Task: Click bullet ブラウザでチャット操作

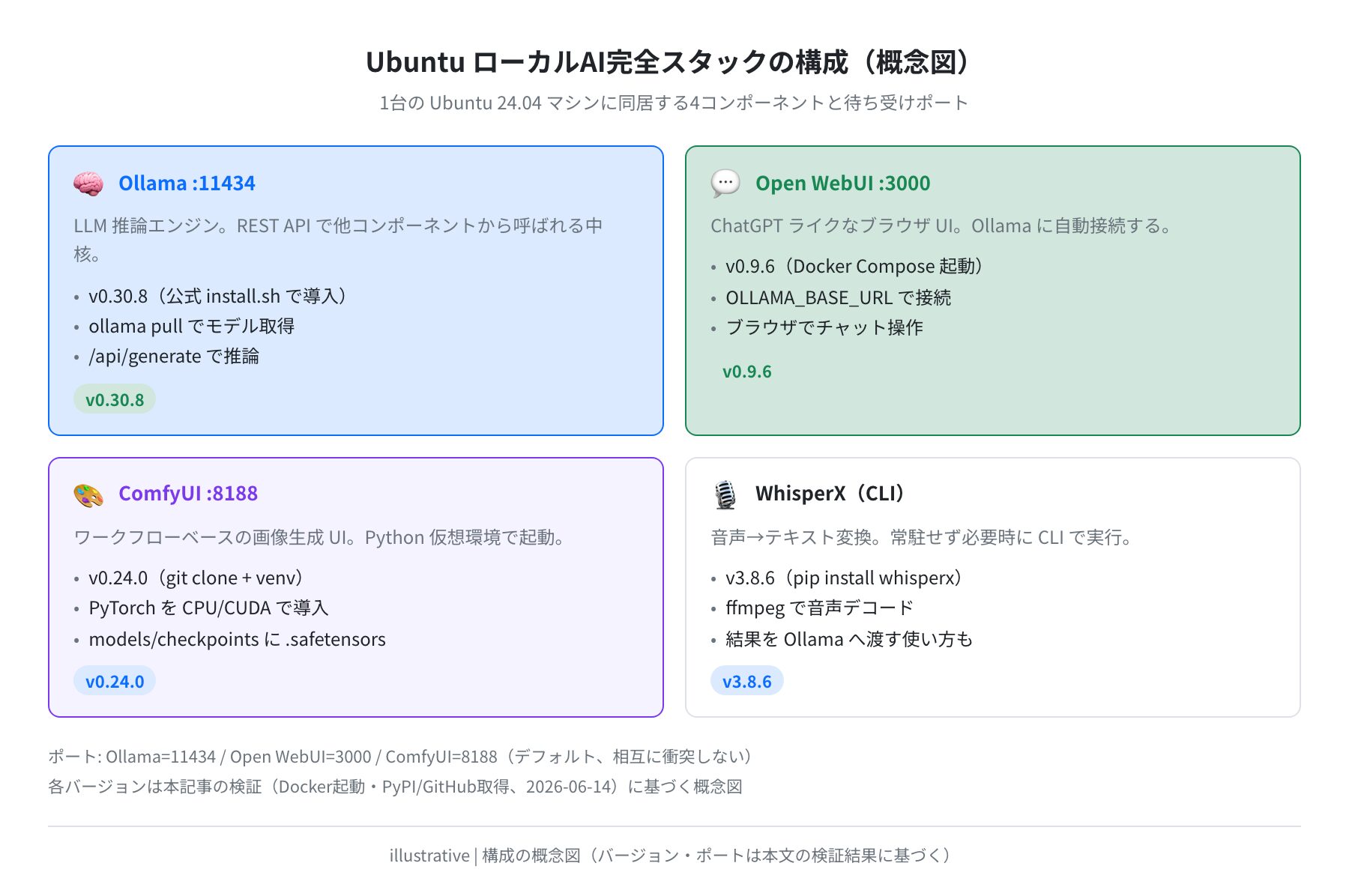Action: [824, 327]
